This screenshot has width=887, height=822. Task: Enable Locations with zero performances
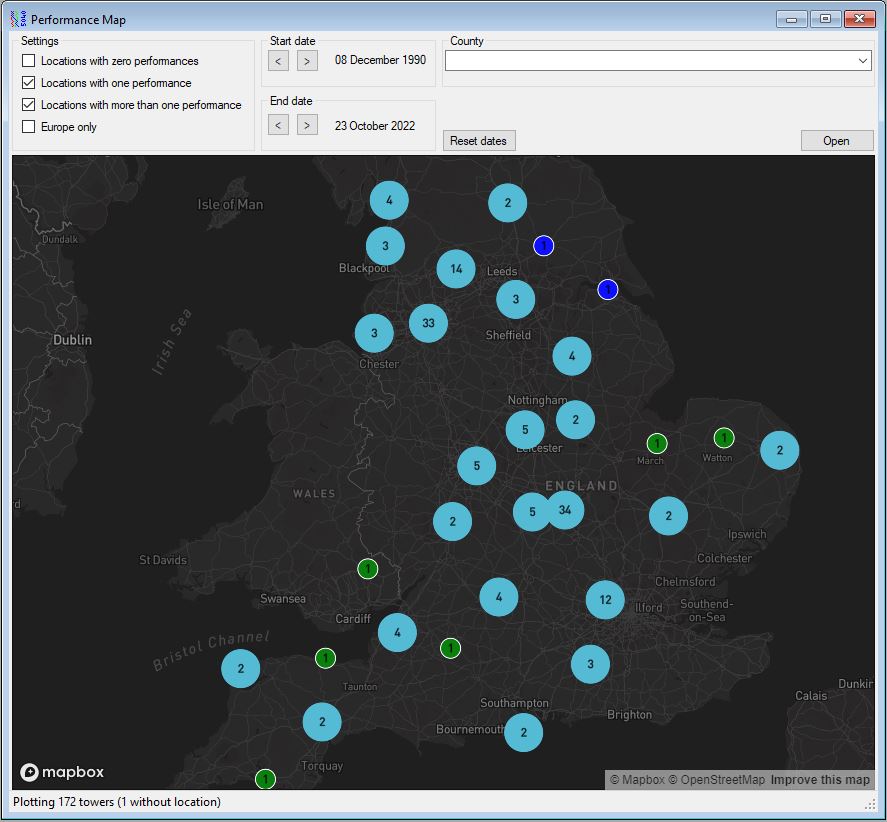(29, 61)
